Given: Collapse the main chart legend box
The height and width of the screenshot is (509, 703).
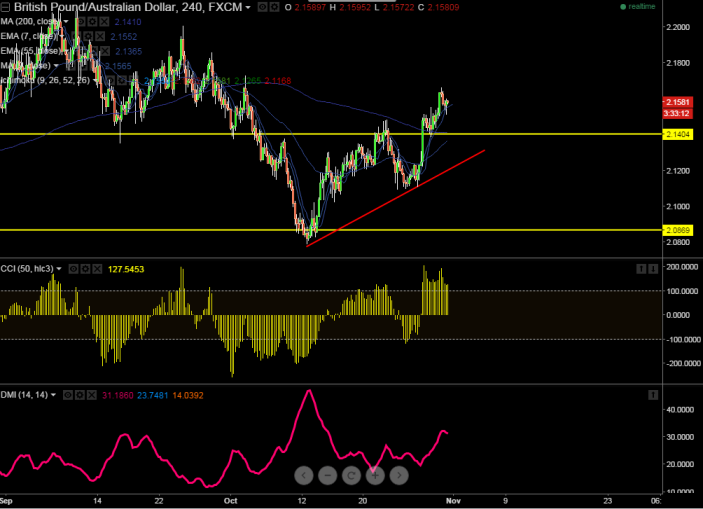Looking at the screenshot, I should pyautogui.click(x=5, y=8).
